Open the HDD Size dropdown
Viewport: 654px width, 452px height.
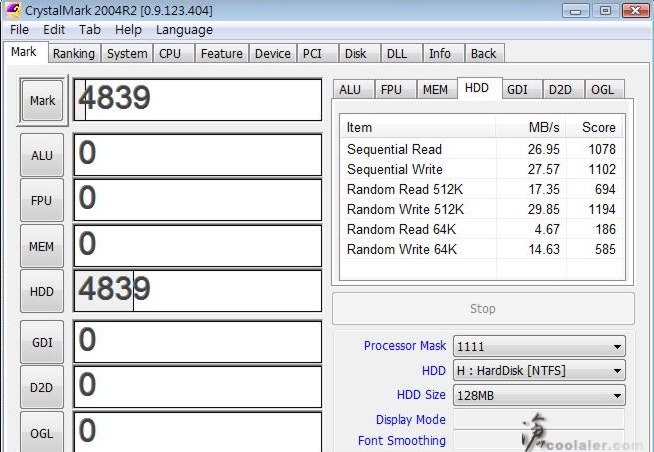(x=539, y=395)
